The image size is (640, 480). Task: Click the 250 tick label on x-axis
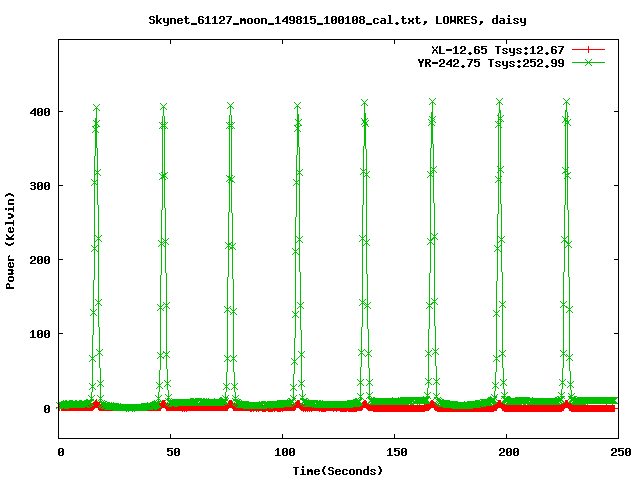(617, 451)
